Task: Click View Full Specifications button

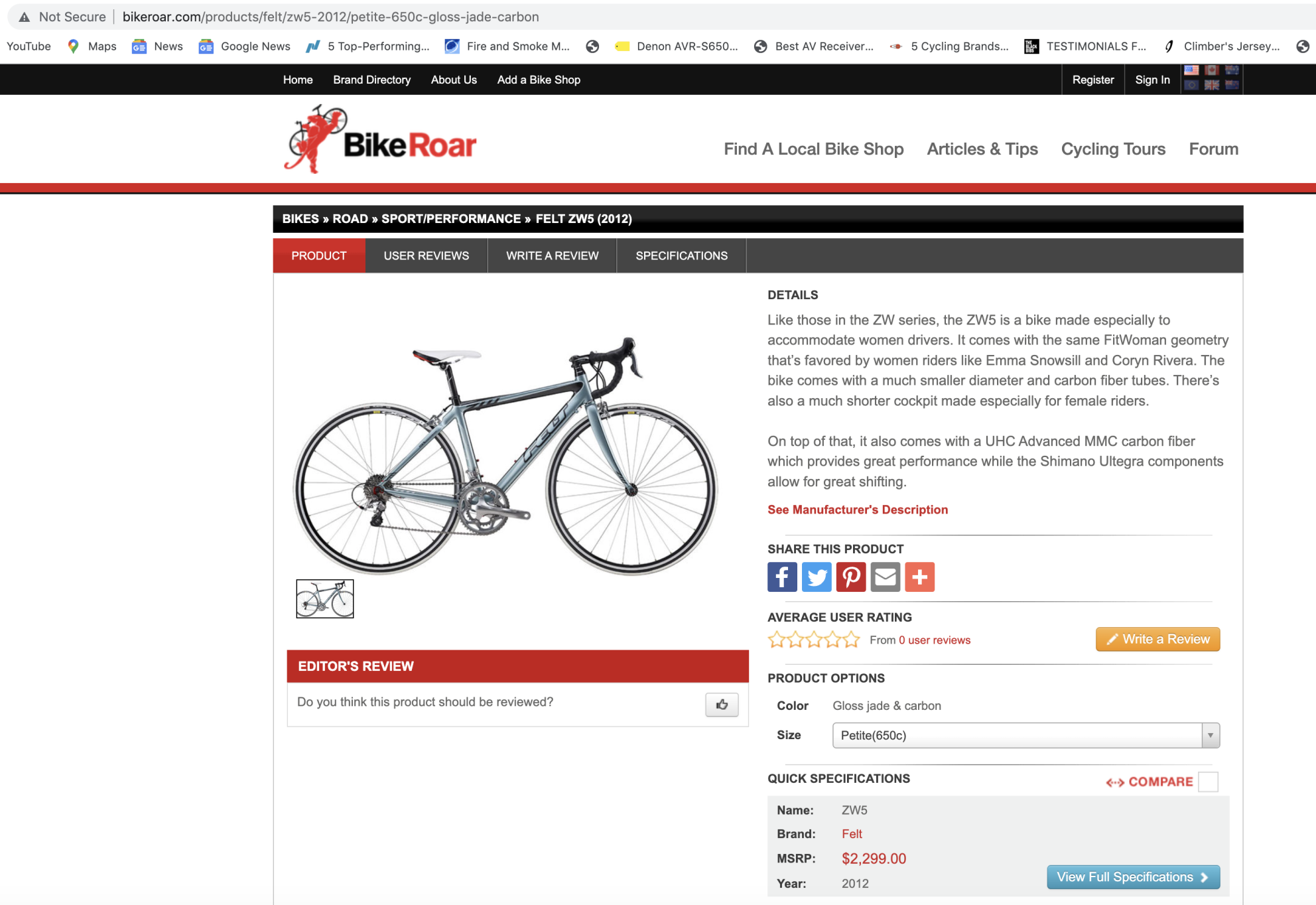Action: (1133, 876)
